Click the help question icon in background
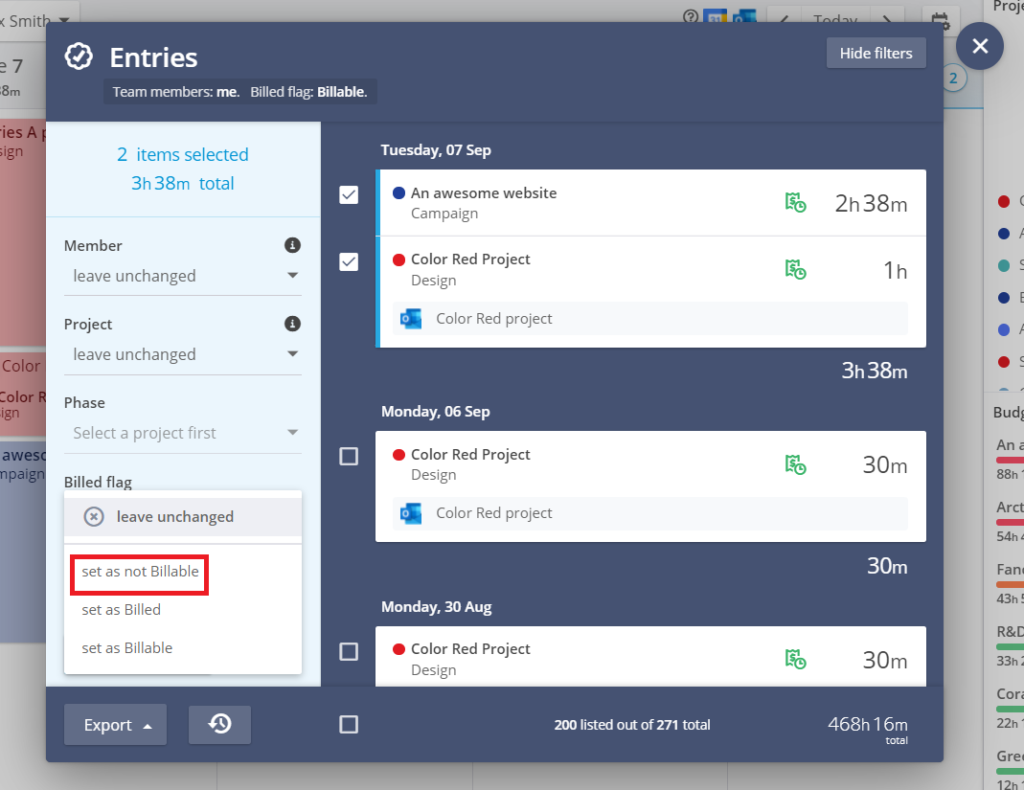 [690, 16]
